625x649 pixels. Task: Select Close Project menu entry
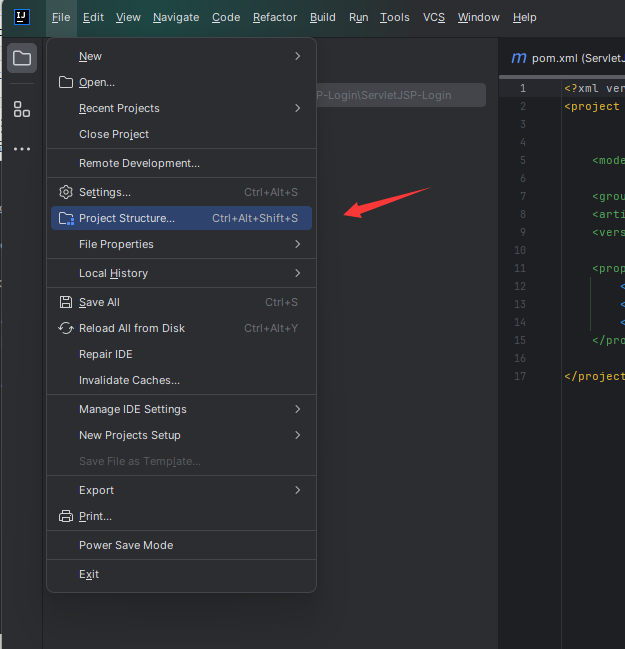(114, 134)
